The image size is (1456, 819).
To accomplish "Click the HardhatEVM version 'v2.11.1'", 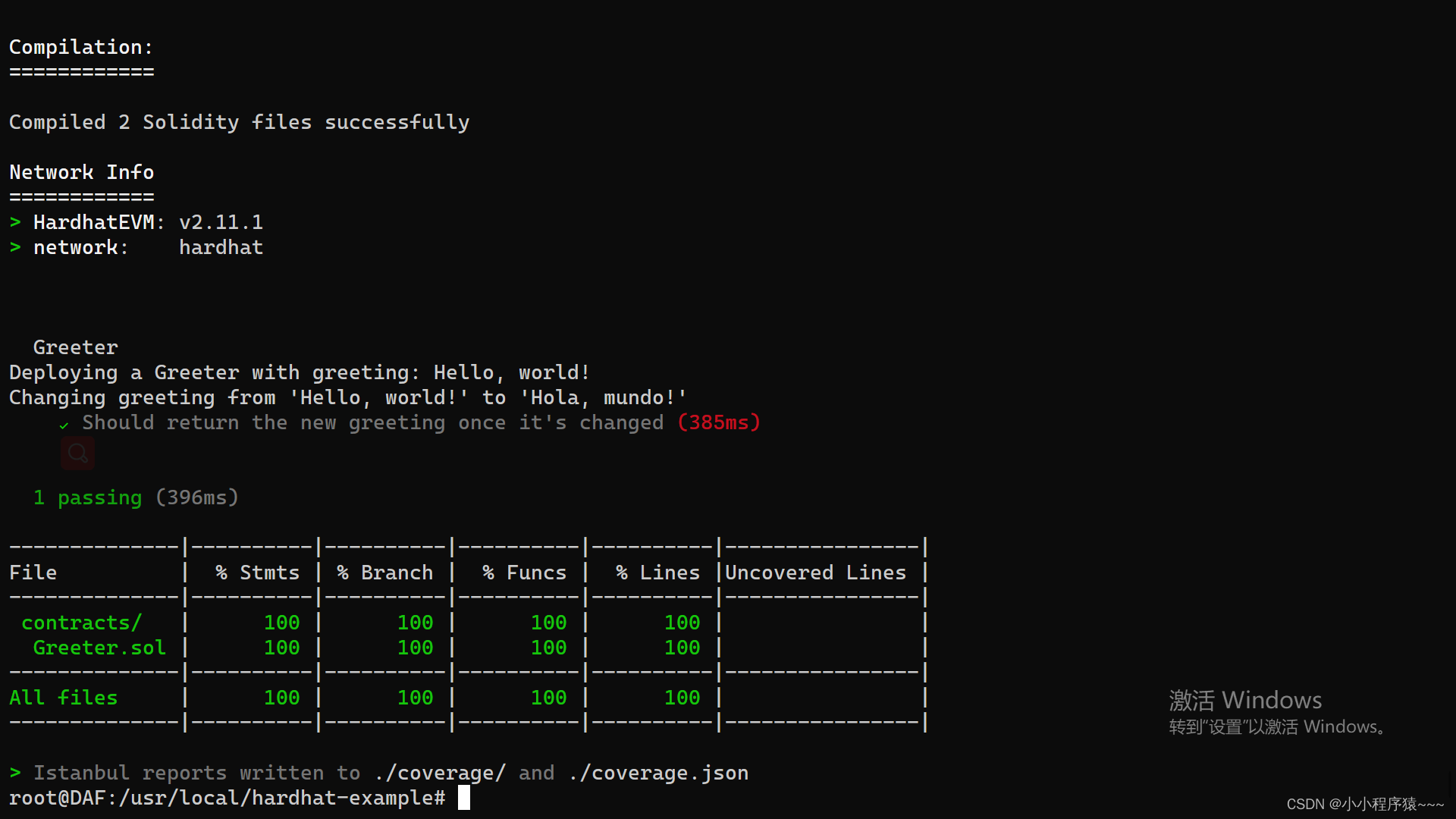I will tap(221, 222).
